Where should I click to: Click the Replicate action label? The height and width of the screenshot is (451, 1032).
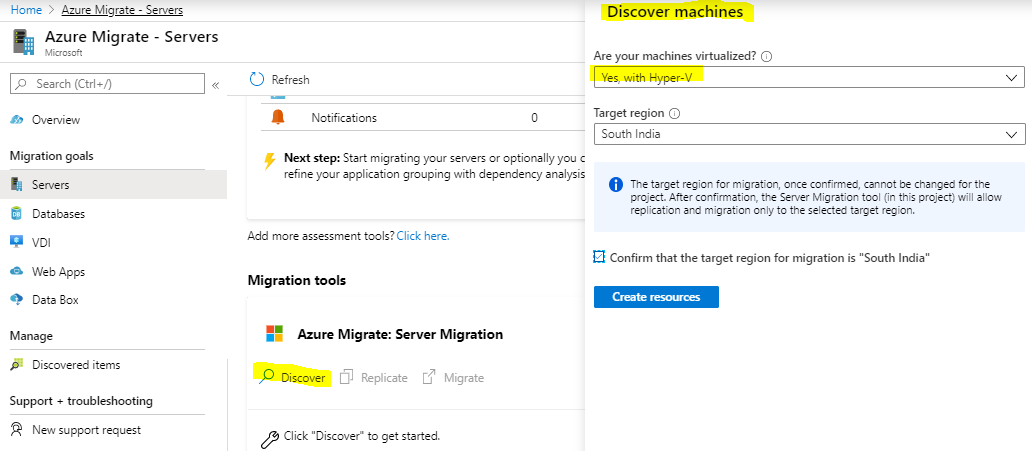coord(384,378)
